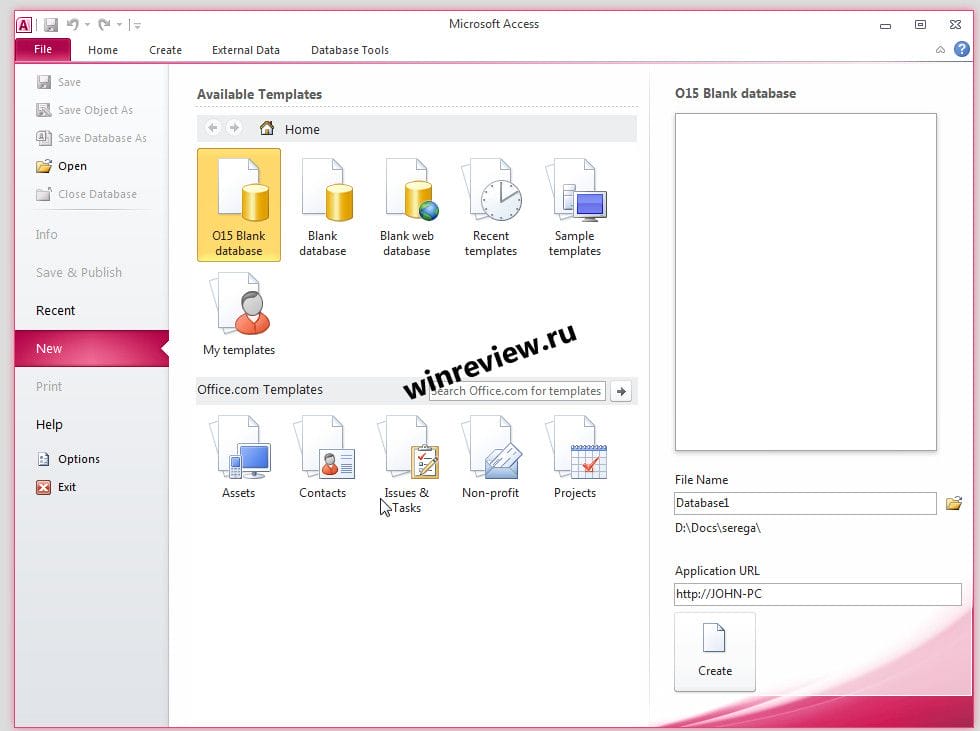980x731 pixels.
Task: Go back in template navigation
Action: [212, 128]
